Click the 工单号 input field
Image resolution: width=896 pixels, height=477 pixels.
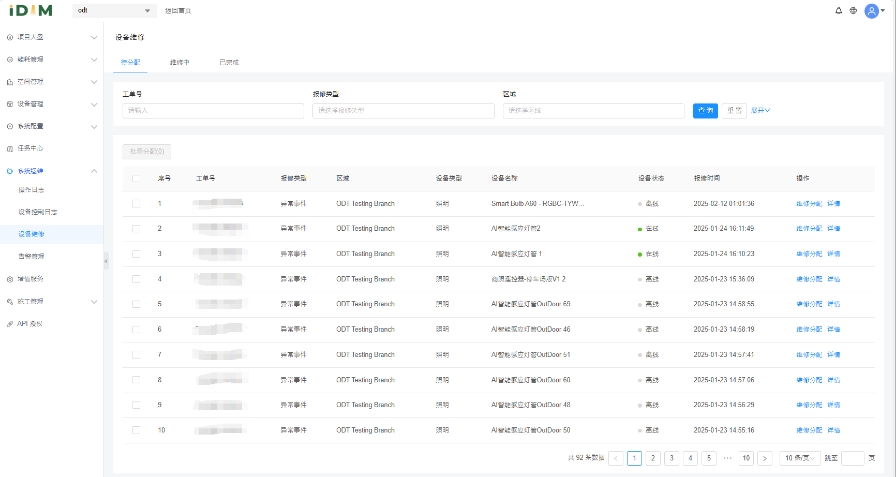pyautogui.click(x=212, y=111)
